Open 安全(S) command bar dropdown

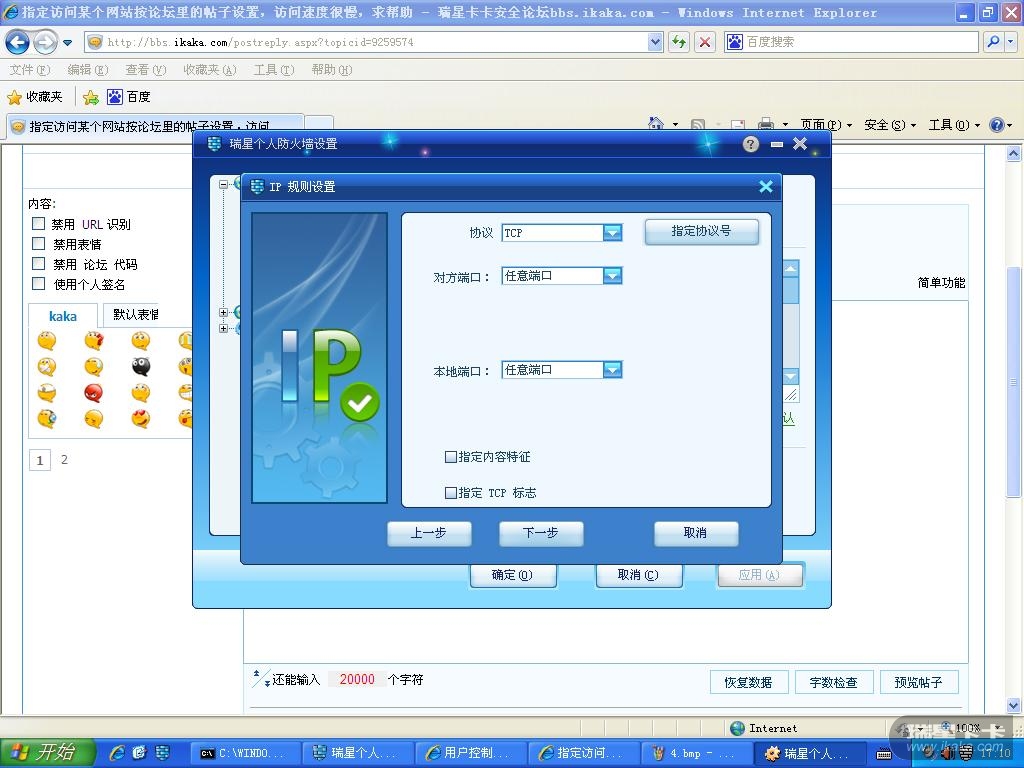coord(890,125)
